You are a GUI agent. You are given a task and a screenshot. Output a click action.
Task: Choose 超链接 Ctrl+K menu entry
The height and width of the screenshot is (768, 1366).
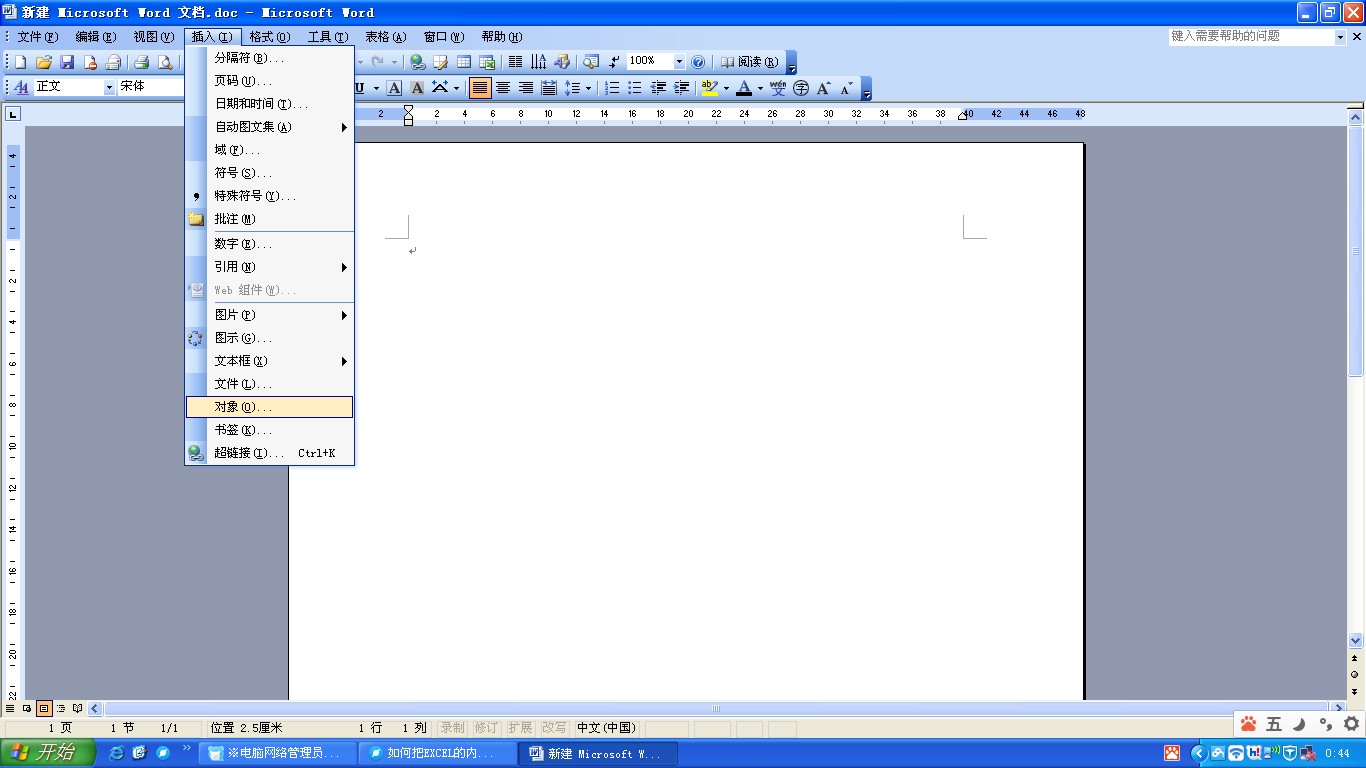(x=269, y=453)
